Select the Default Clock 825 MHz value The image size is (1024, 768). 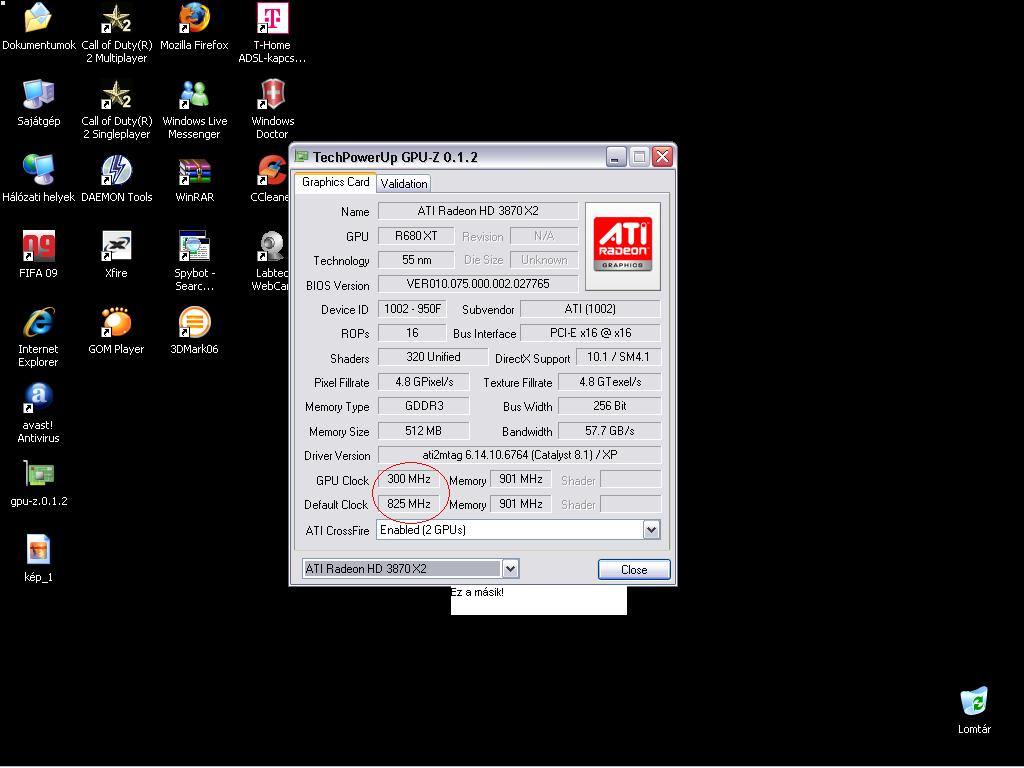point(409,504)
